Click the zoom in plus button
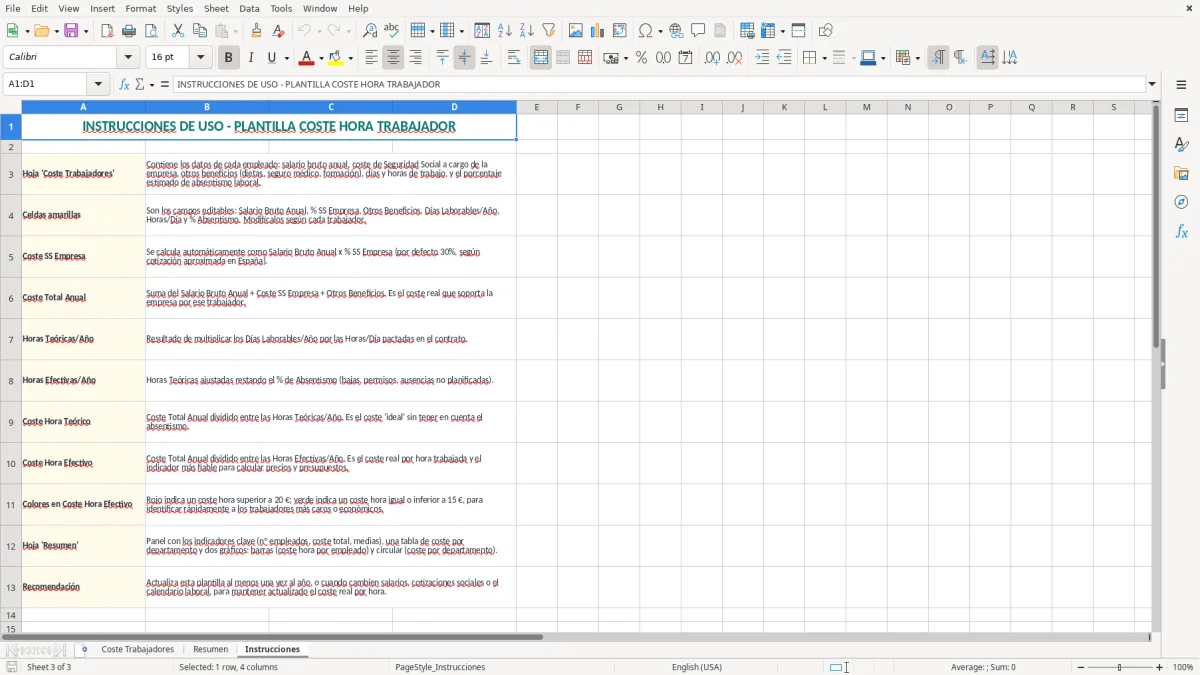The image size is (1200, 675). pyautogui.click(x=1160, y=667)
